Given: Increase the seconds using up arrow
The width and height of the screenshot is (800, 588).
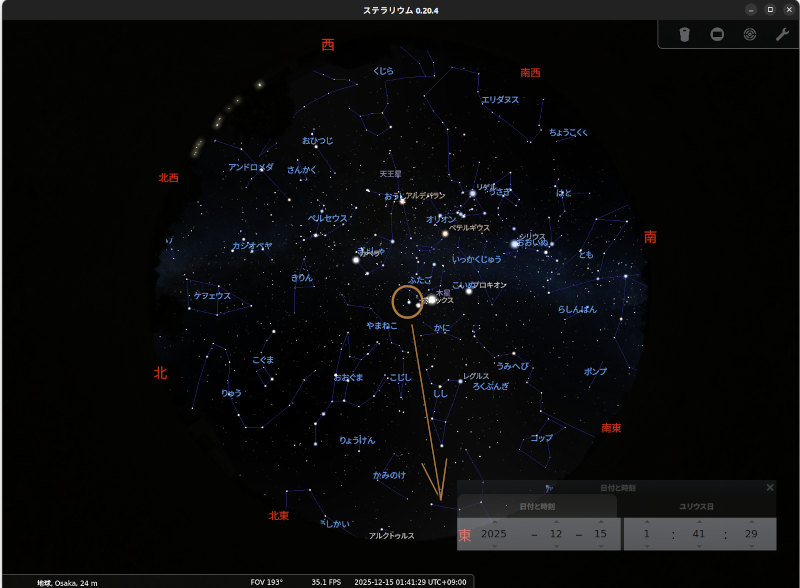Looking at the screenshot, I should [x=752, y=521].
